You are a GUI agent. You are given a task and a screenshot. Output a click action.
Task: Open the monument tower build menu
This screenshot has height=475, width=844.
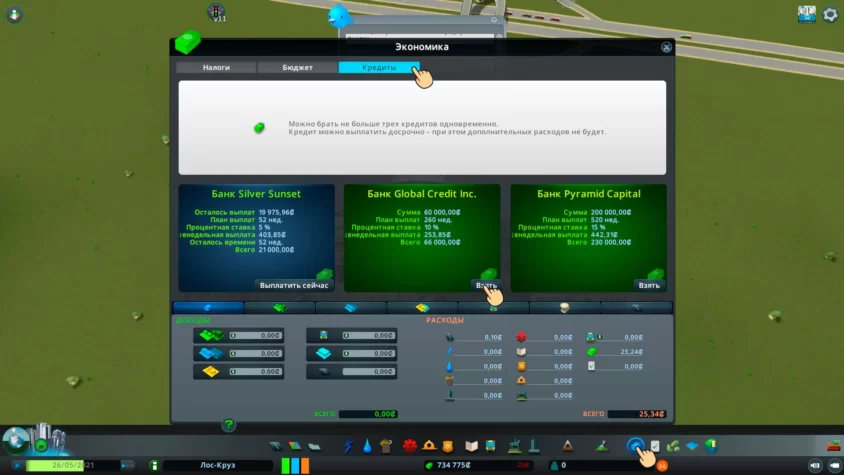coord(534,446)
